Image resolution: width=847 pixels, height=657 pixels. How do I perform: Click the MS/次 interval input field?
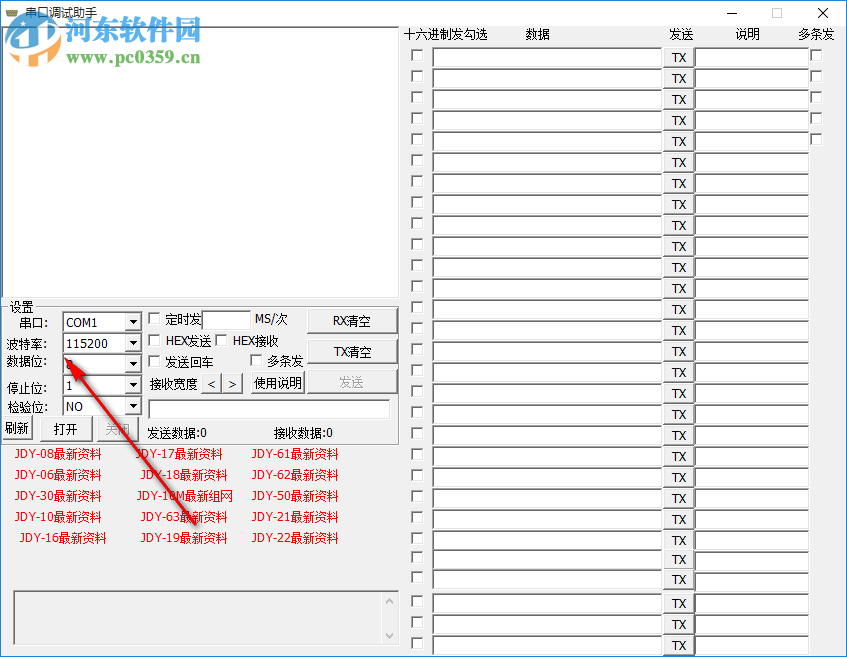pyautogui.click(x=226, y=320)
